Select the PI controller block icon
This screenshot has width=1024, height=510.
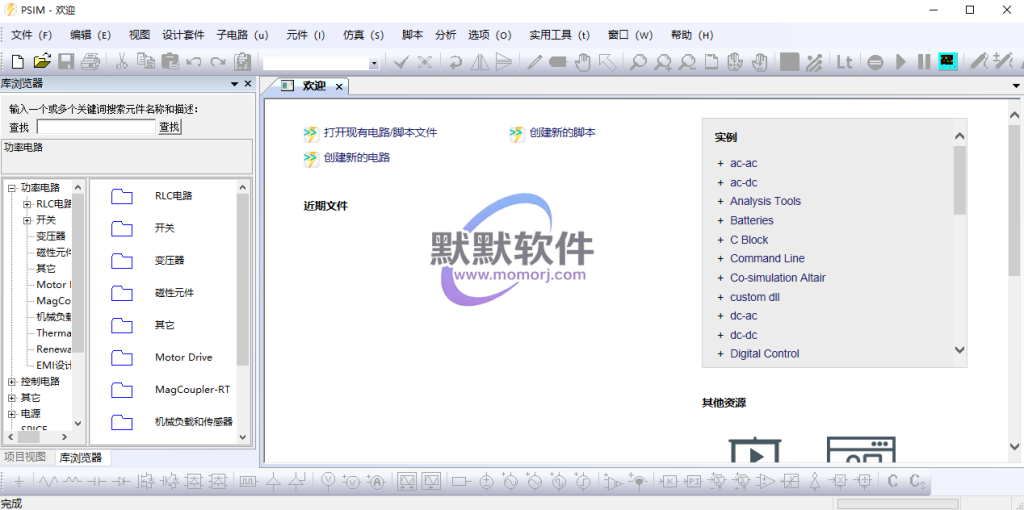[x=693, y=482]
